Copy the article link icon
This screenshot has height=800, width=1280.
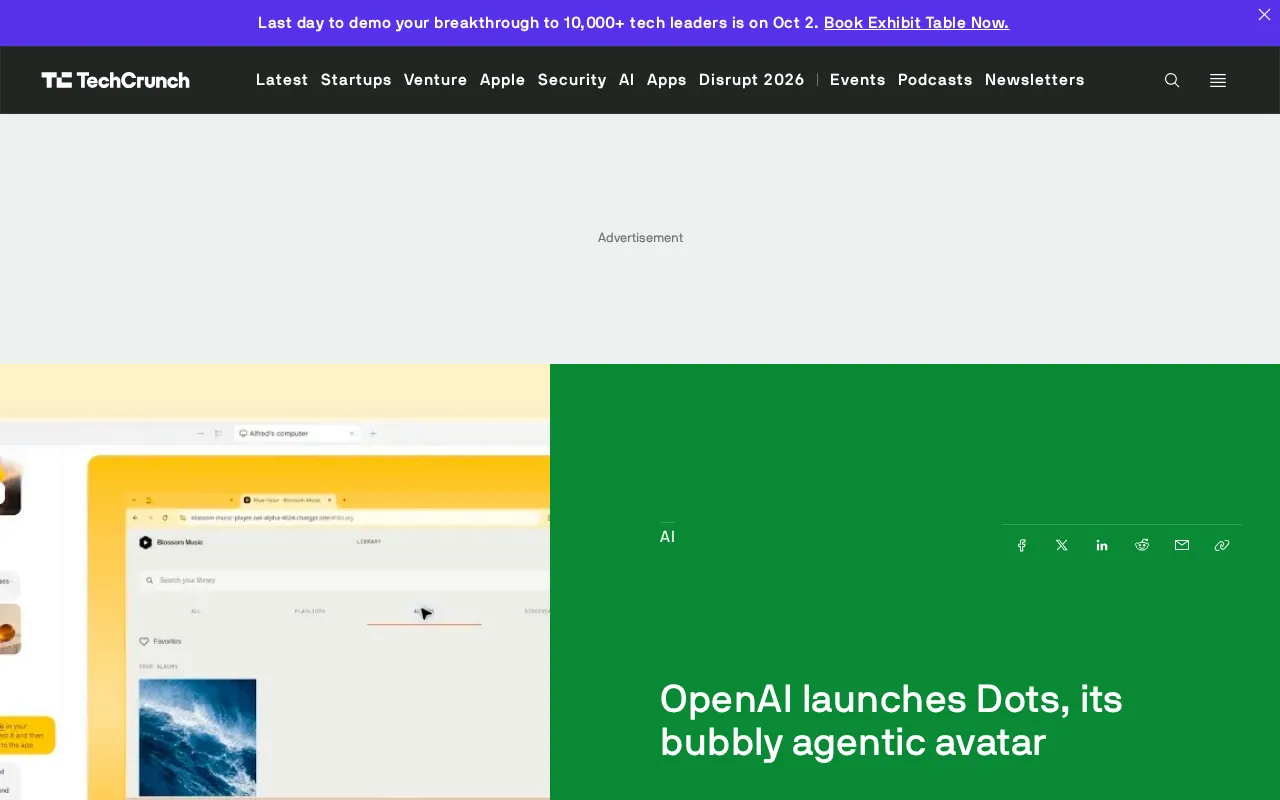[x=1222, y=545]
